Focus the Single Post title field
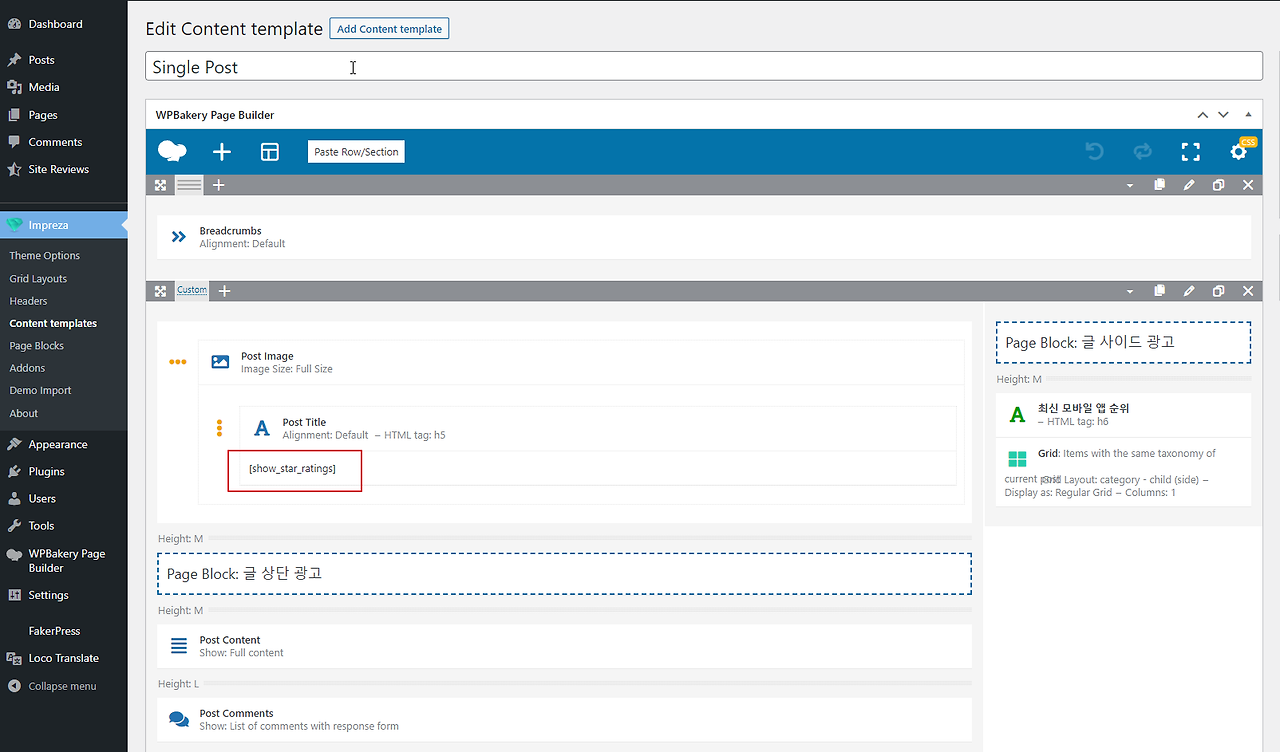The height and width of the screenshot is (752, 1280). tap(704, 67)
